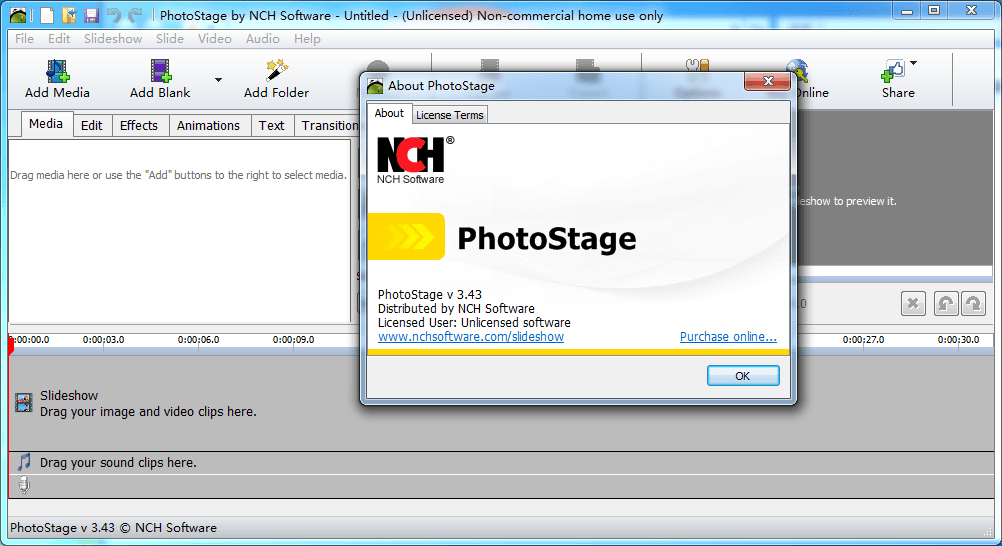The width and height of the screenshot is (1002, 546).
Task: Click the Options wrench icon in toolbar
Action: pos(697,65)
